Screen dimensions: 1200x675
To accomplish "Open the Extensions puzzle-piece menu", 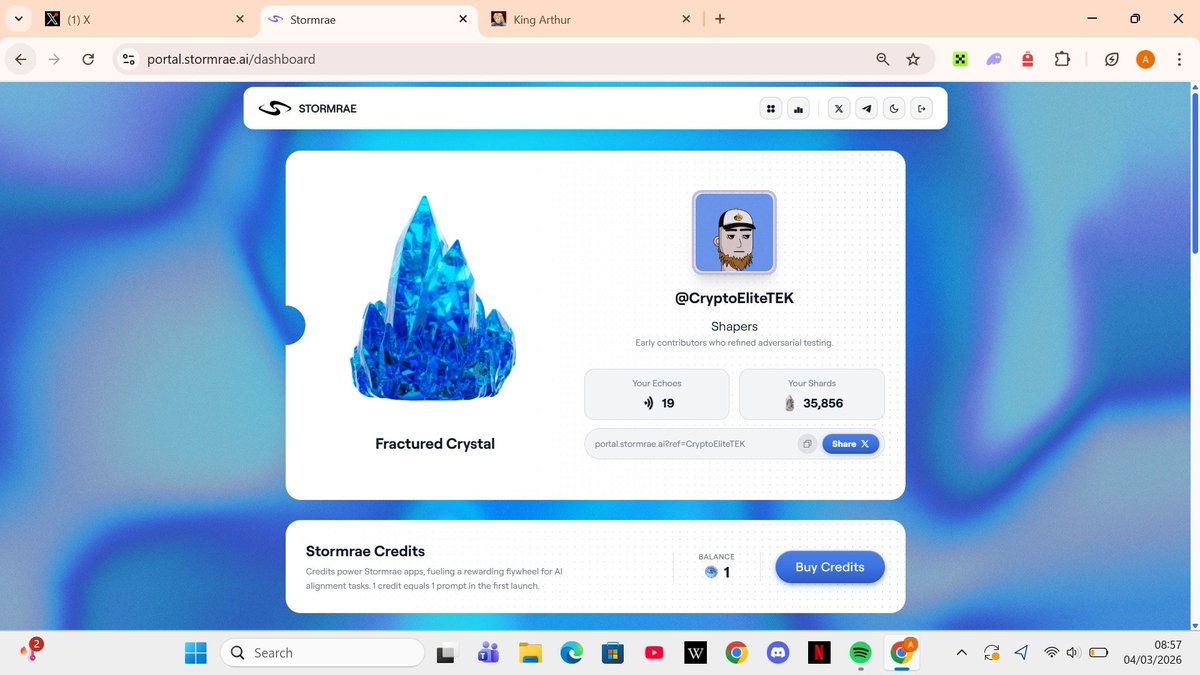I will point(1062,59).
